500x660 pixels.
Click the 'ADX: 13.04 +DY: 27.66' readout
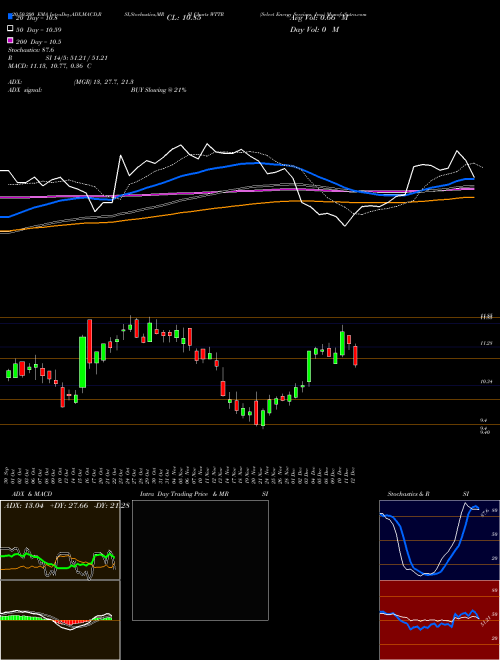[46, 506]
